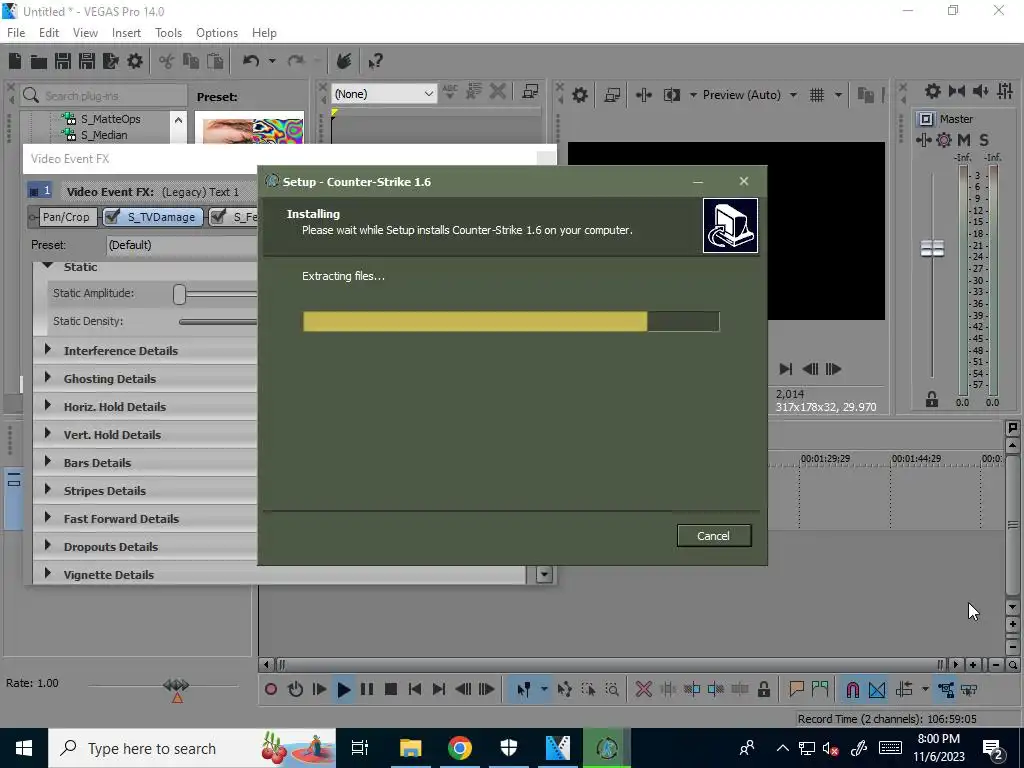Expand Horiz. Hold Details
The width and height of the screenshot is (1024, 768).
click(48, 406)
